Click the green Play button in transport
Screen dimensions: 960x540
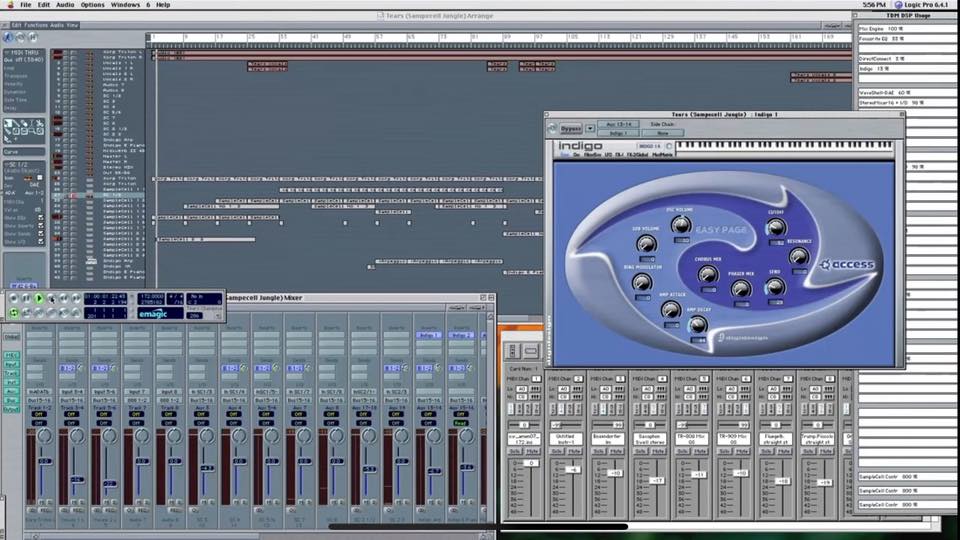coord(39,298)
